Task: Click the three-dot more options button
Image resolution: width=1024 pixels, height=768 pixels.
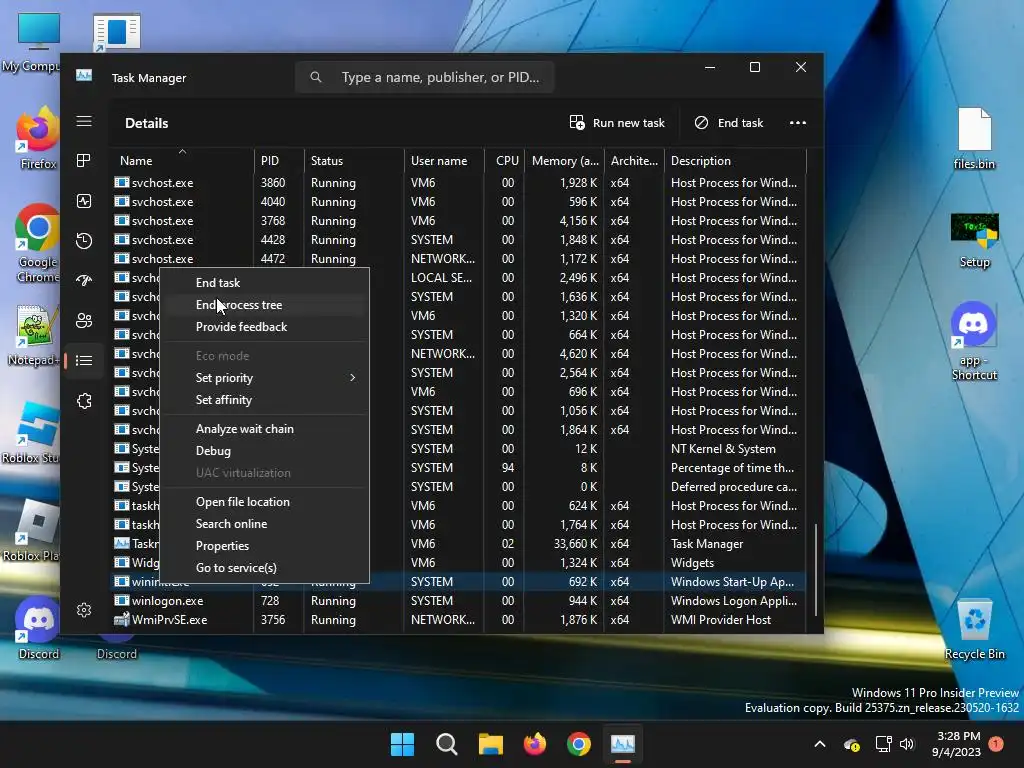Action: coord(797,123)
